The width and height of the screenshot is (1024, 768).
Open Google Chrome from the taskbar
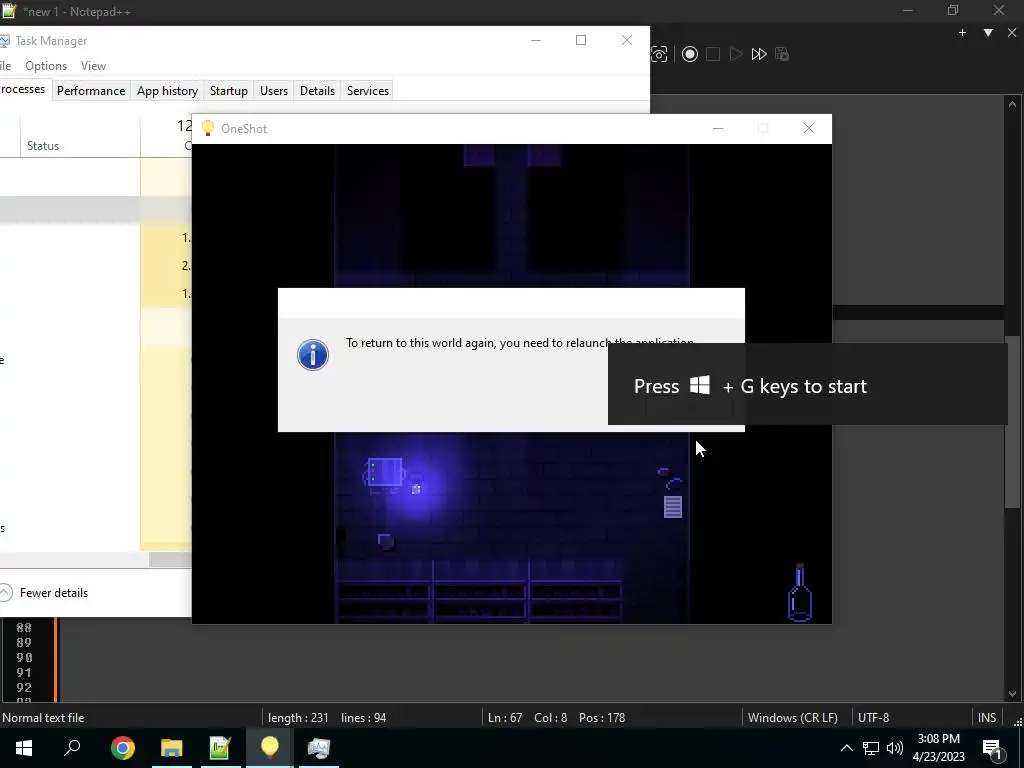pos(122,748)
